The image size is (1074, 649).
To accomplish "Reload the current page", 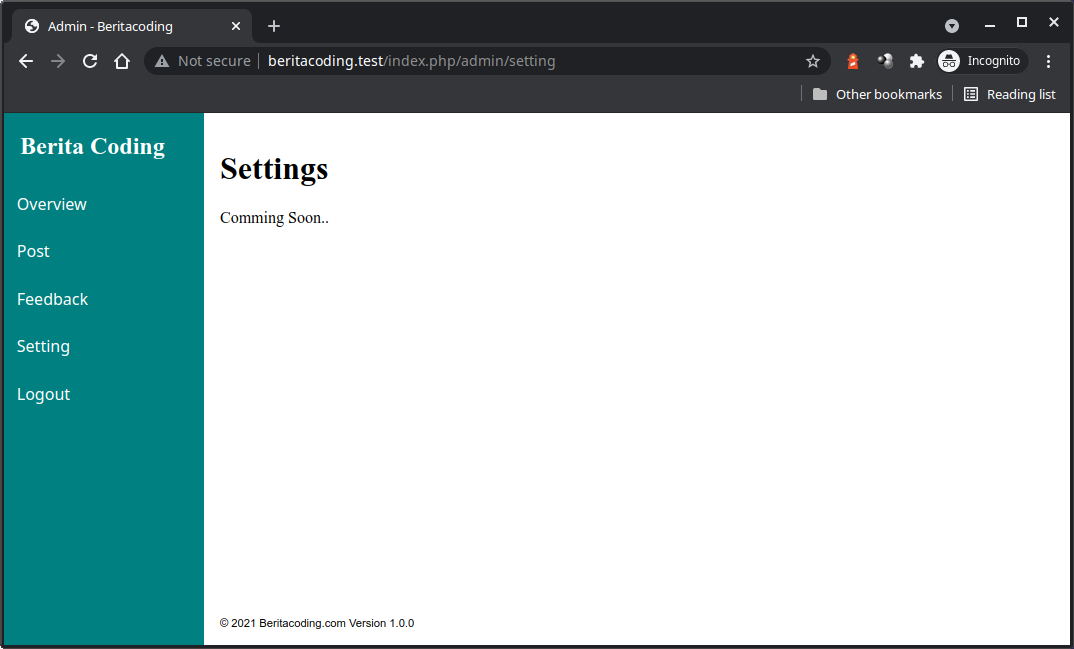I will pyautogui.click(x=90, y=61).
